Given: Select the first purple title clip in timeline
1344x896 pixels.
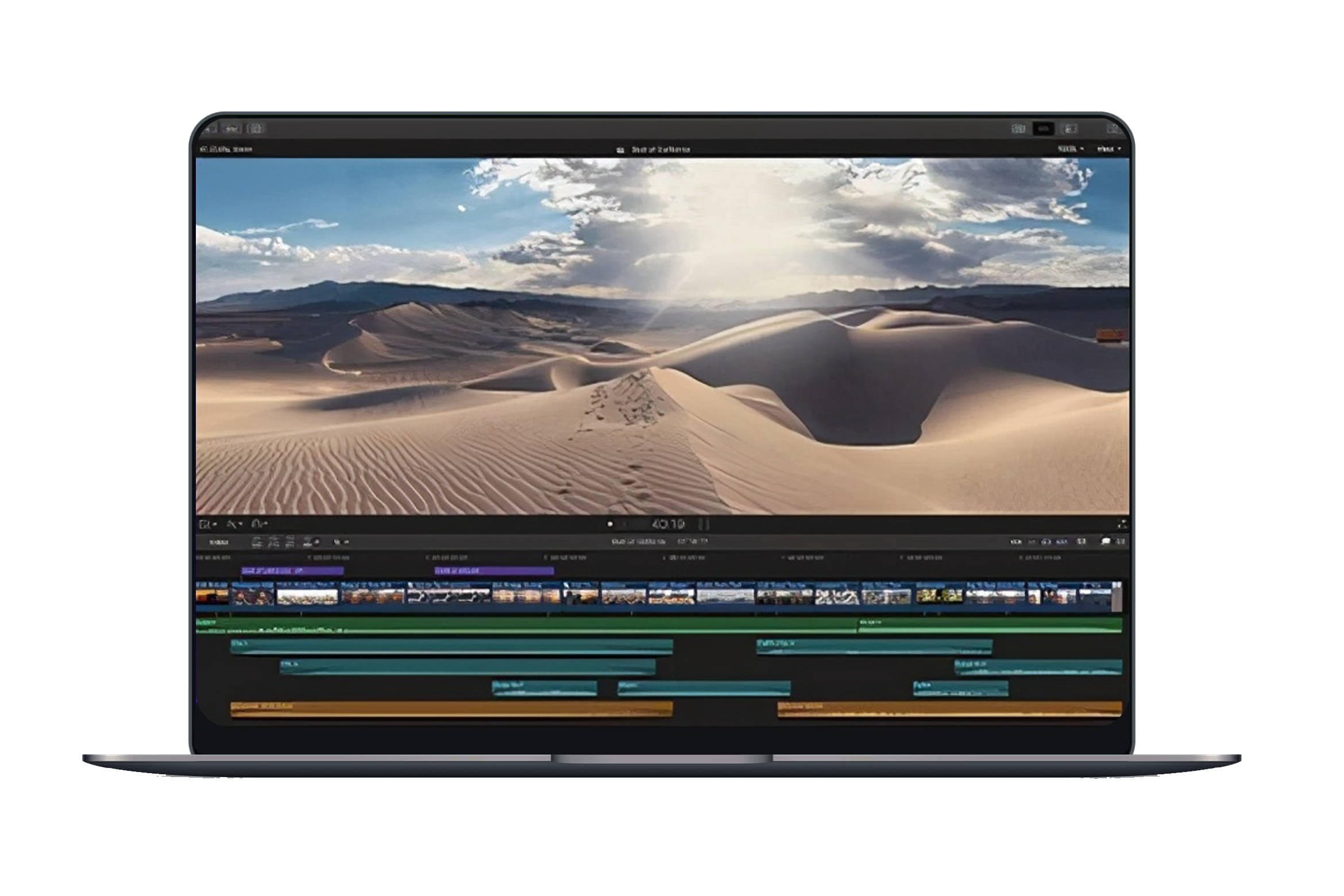Looking at the screenshot, I should tap(292, 571).
